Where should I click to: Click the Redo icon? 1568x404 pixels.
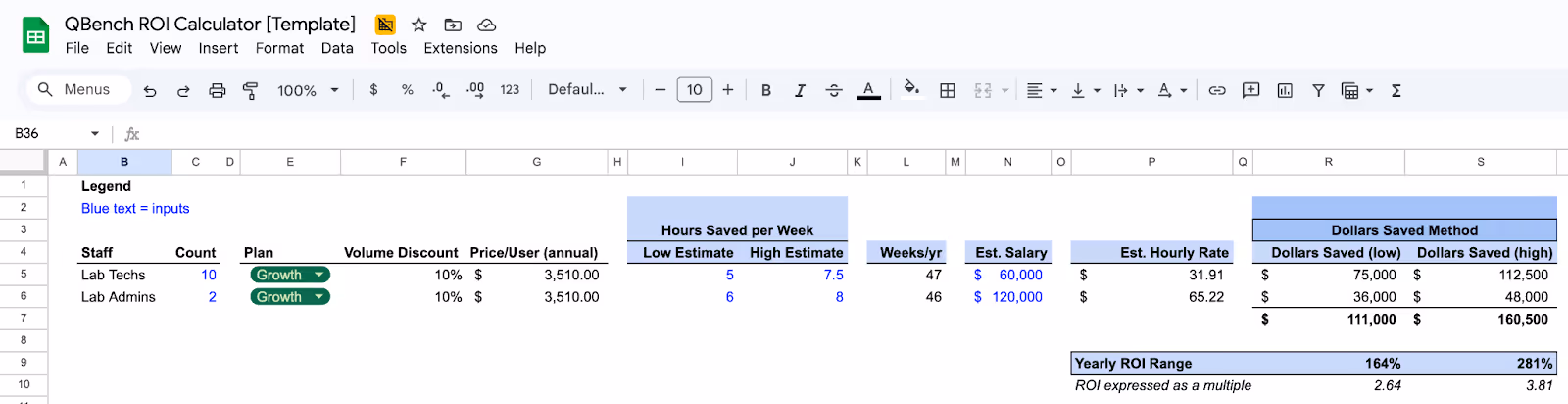[x=183, y=90]
